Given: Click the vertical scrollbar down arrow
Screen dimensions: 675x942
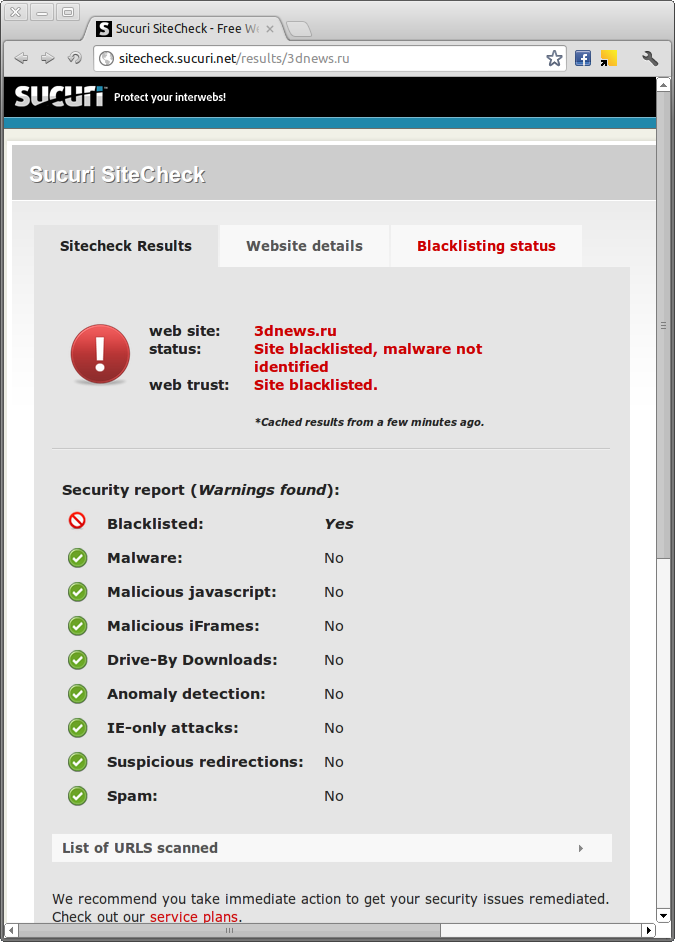Looking at the screenshot, I should point(663,916).
